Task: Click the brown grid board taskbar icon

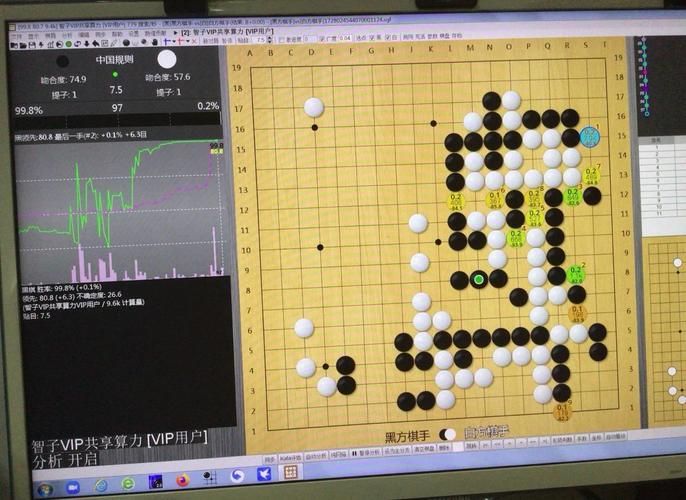Action: [x=291, y=472]
